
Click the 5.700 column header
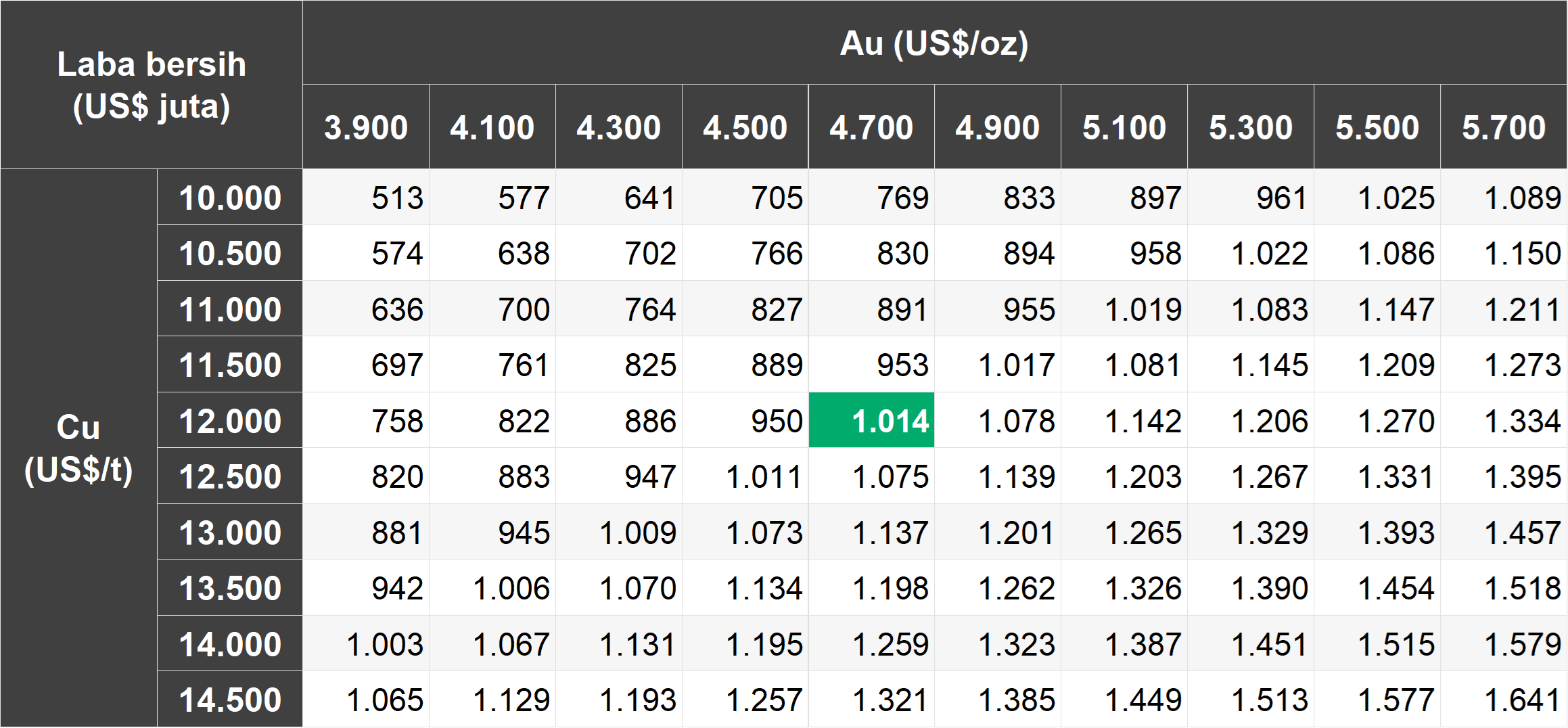coord(1504,127)
